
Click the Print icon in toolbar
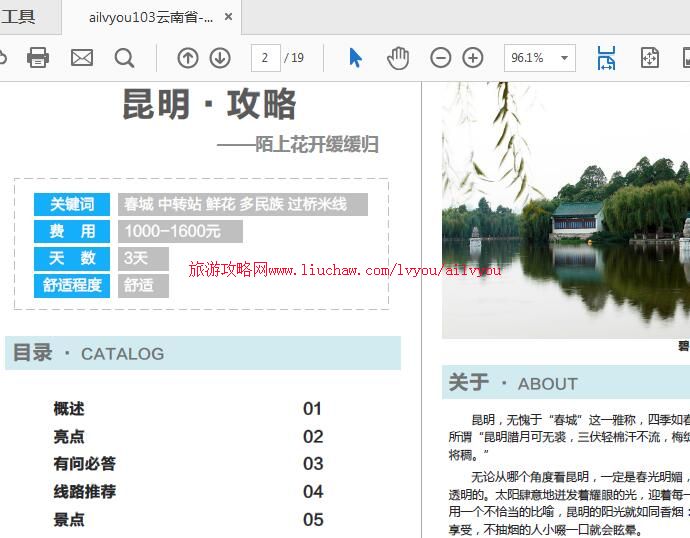click(38, 58)
